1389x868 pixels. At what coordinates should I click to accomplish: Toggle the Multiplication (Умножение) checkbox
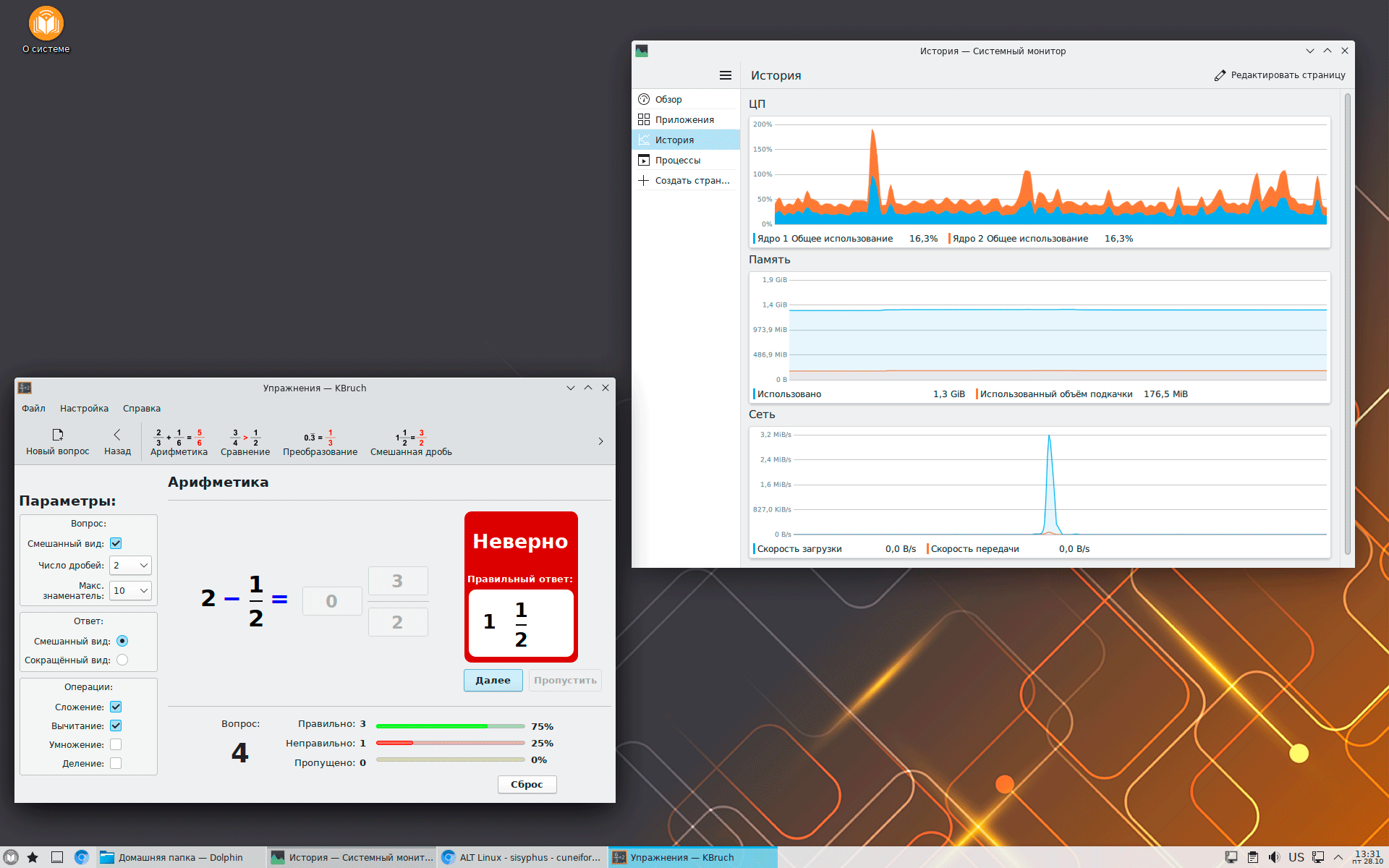[116, 744]
